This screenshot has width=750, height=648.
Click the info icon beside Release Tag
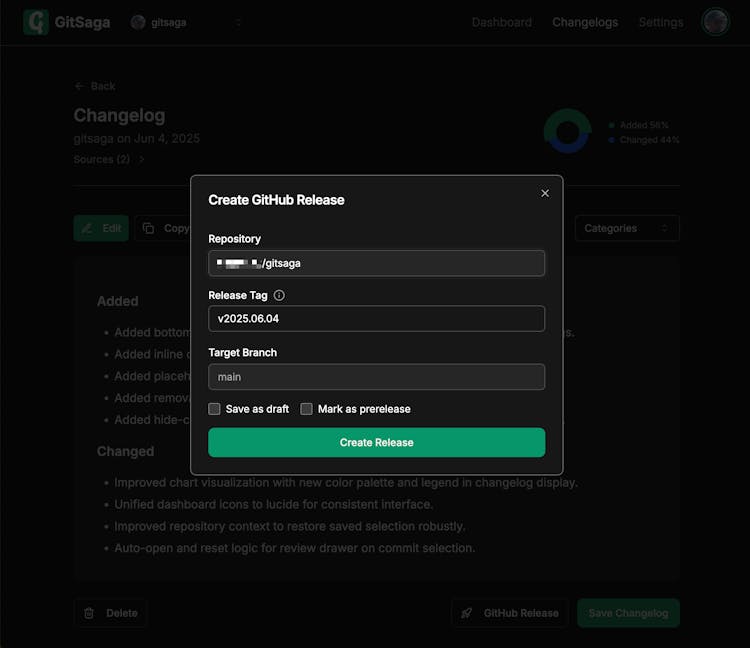point(279,296)
